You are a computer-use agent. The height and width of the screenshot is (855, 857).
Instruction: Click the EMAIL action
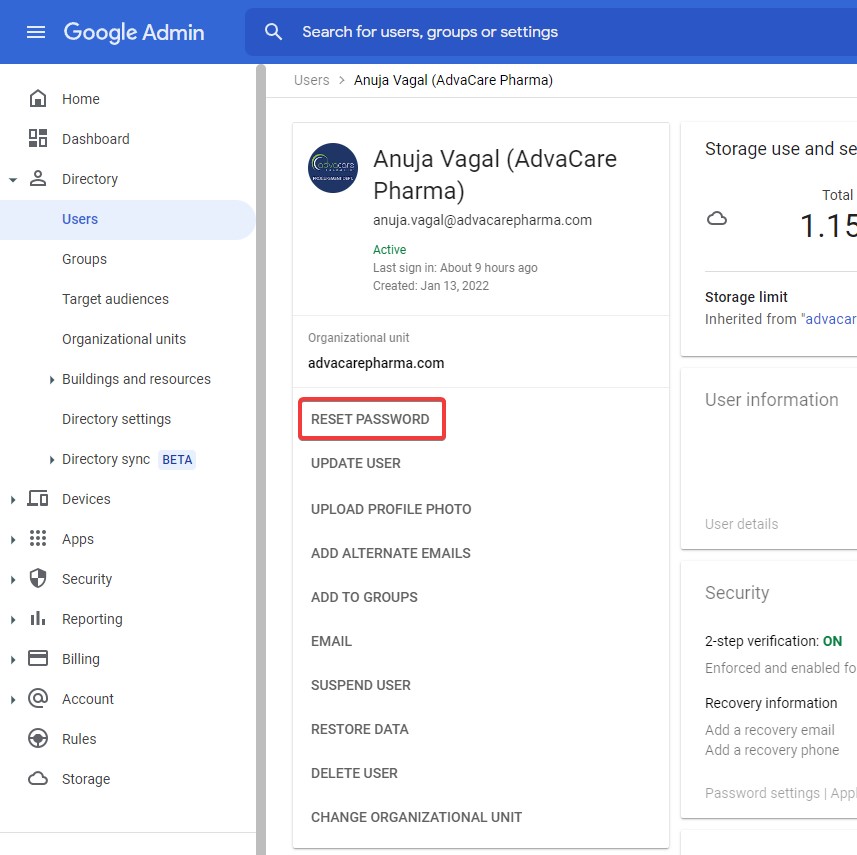(x=331, y=641)
